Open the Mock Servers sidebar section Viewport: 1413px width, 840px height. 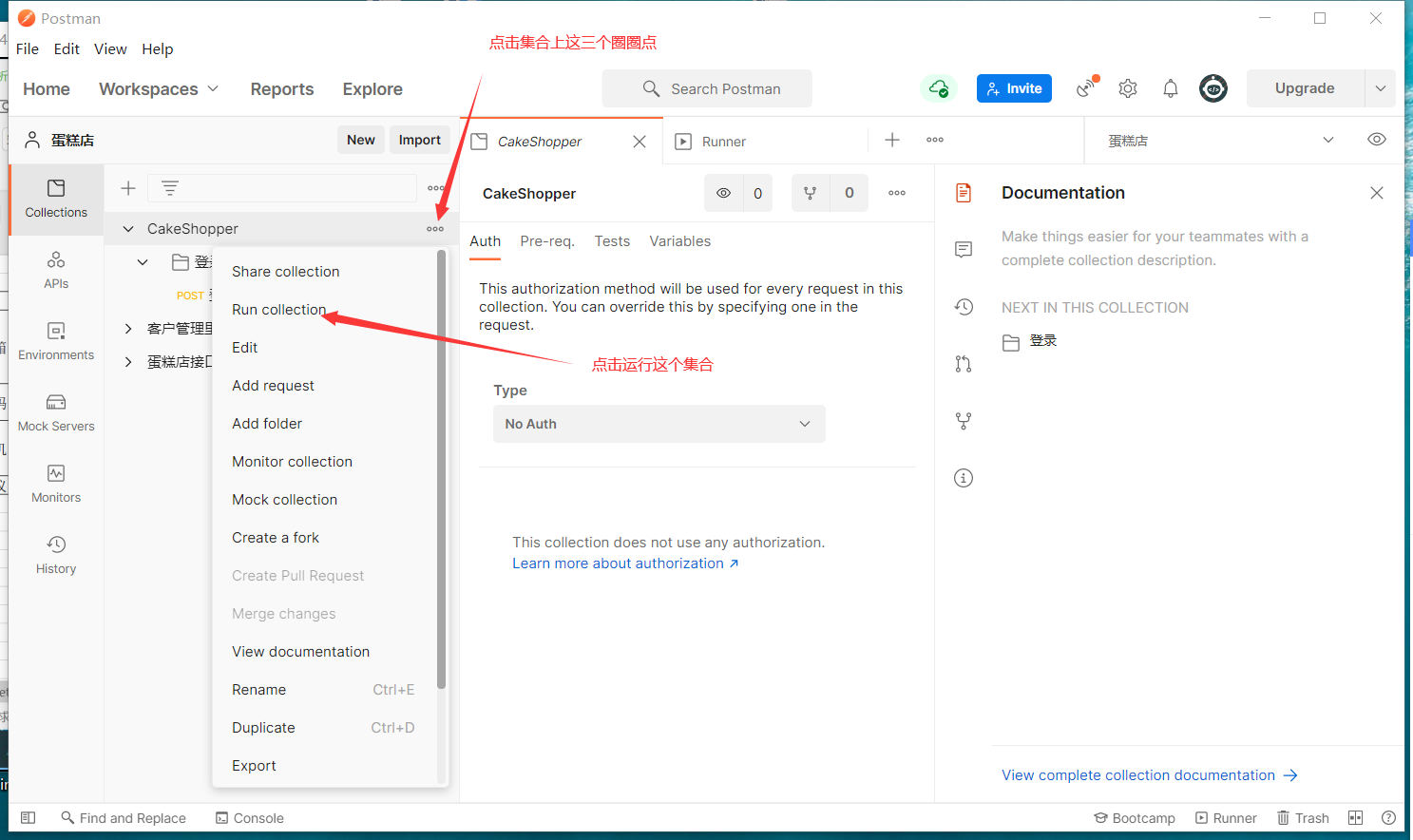point(56,412)
